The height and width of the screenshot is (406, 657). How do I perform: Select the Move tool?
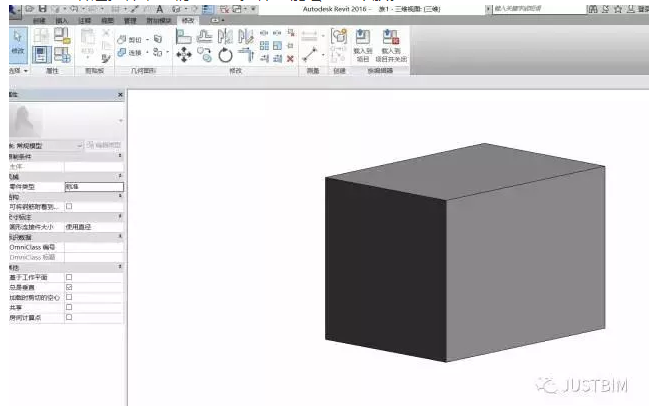click(x=184, y=55)
